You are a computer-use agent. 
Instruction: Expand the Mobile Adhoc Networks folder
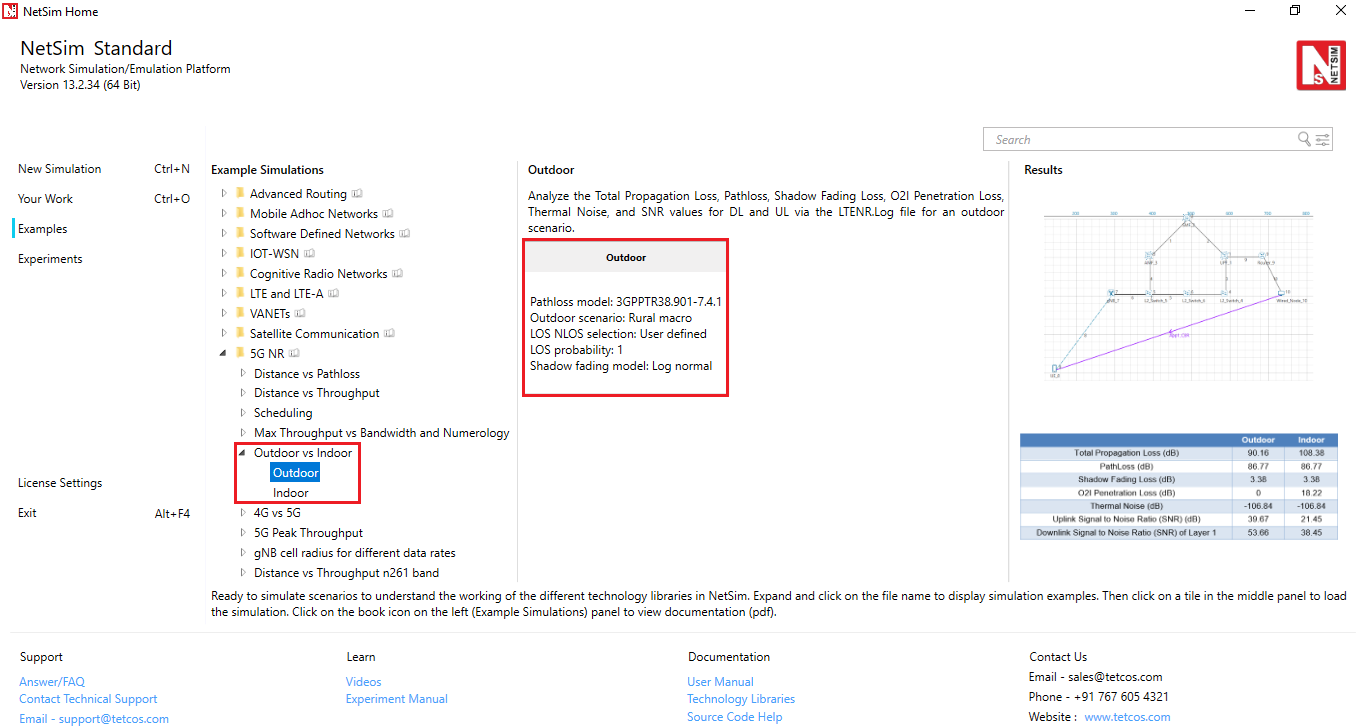pyautogui.click(x=224, y=214)
